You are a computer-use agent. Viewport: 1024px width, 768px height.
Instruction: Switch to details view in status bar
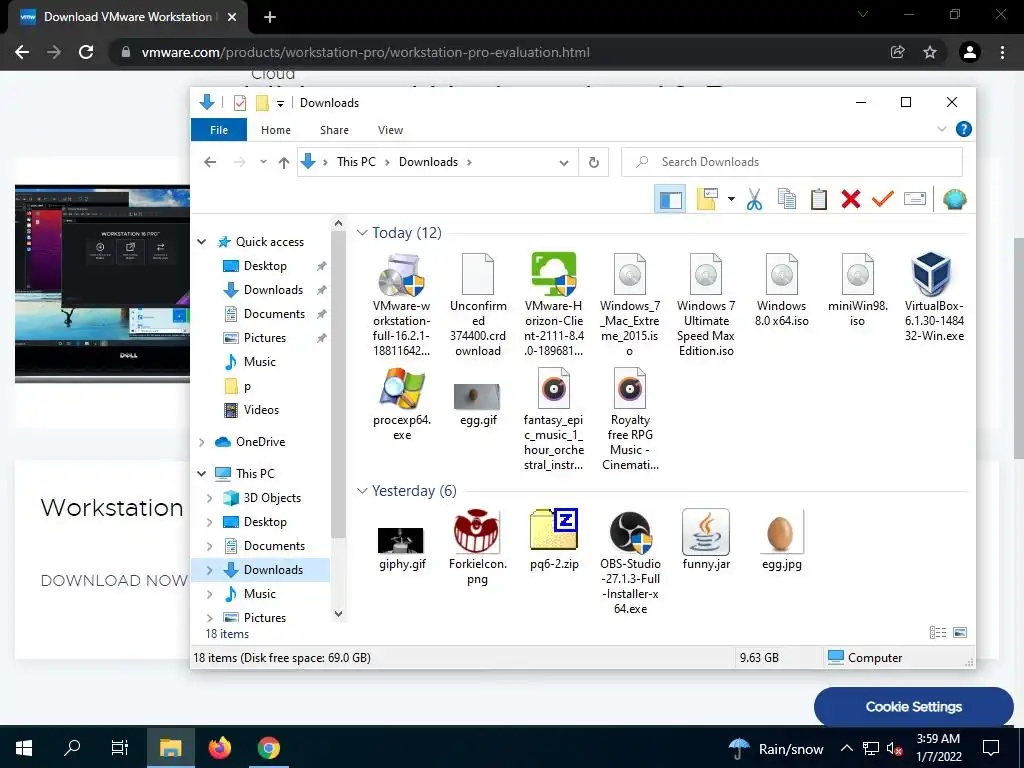(938, 632)
